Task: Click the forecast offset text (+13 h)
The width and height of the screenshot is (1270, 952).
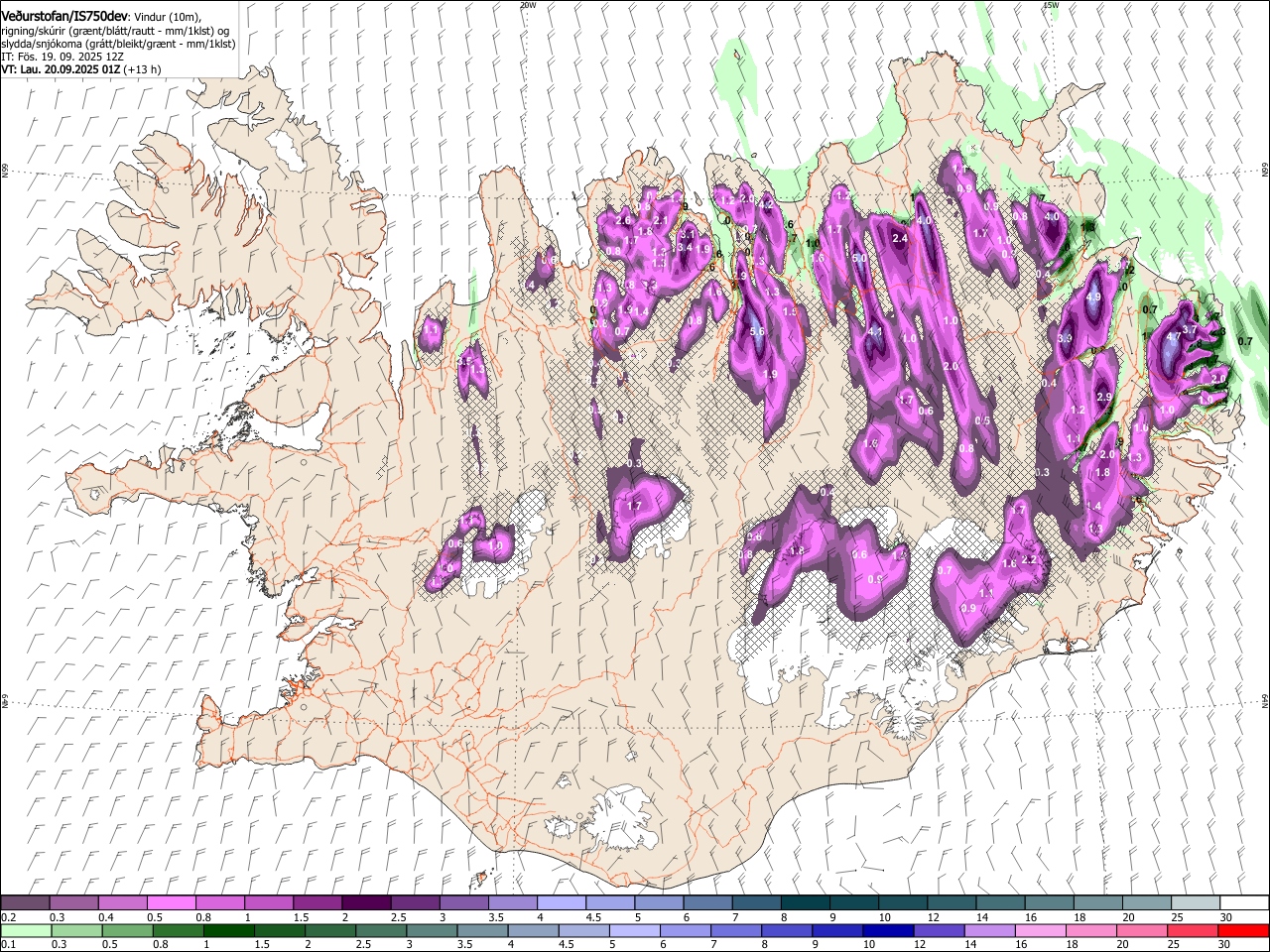Action: (x=143, y=69)
